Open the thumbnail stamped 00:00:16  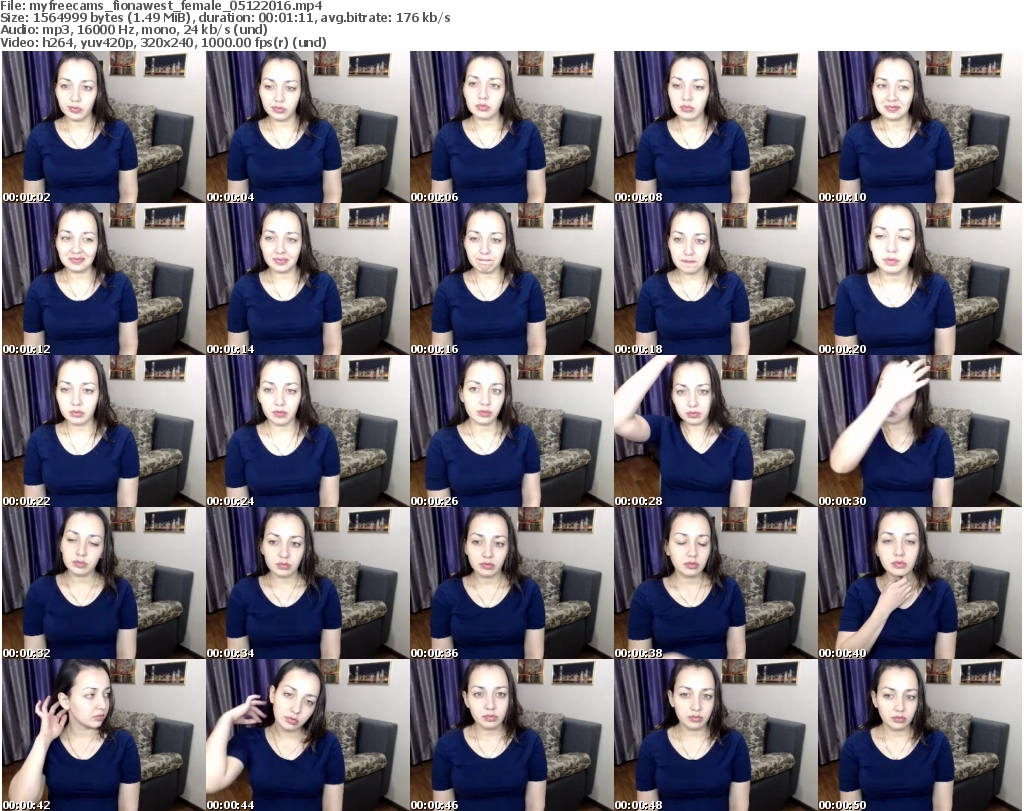pyautogui.click(x=511, y=279)
